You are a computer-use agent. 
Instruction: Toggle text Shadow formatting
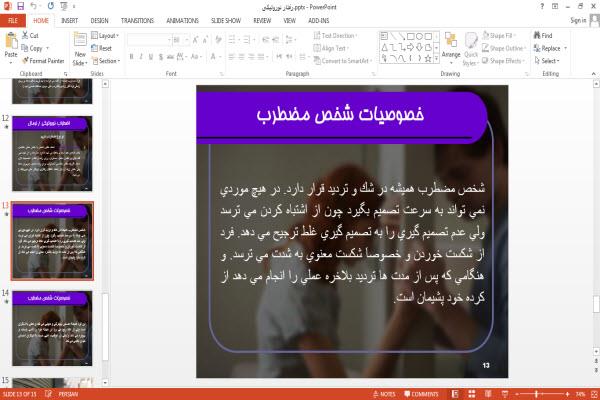161,57
